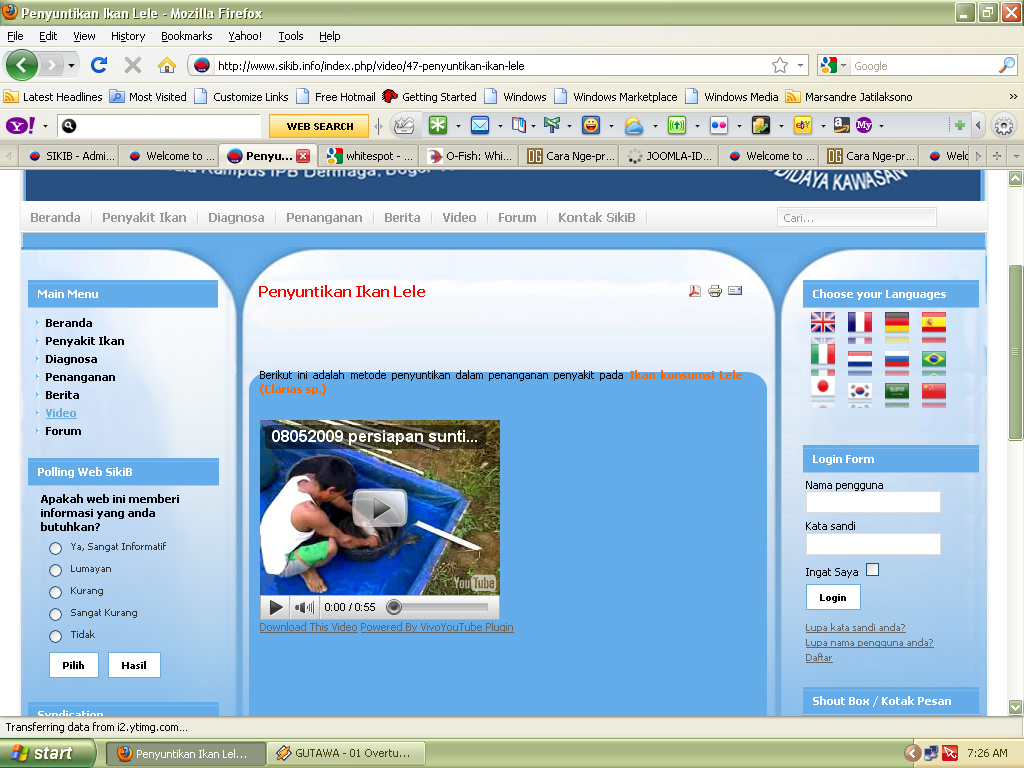
Task: Enable the 'Ingat Saya' checkbox
Action: tap(872, 568)
